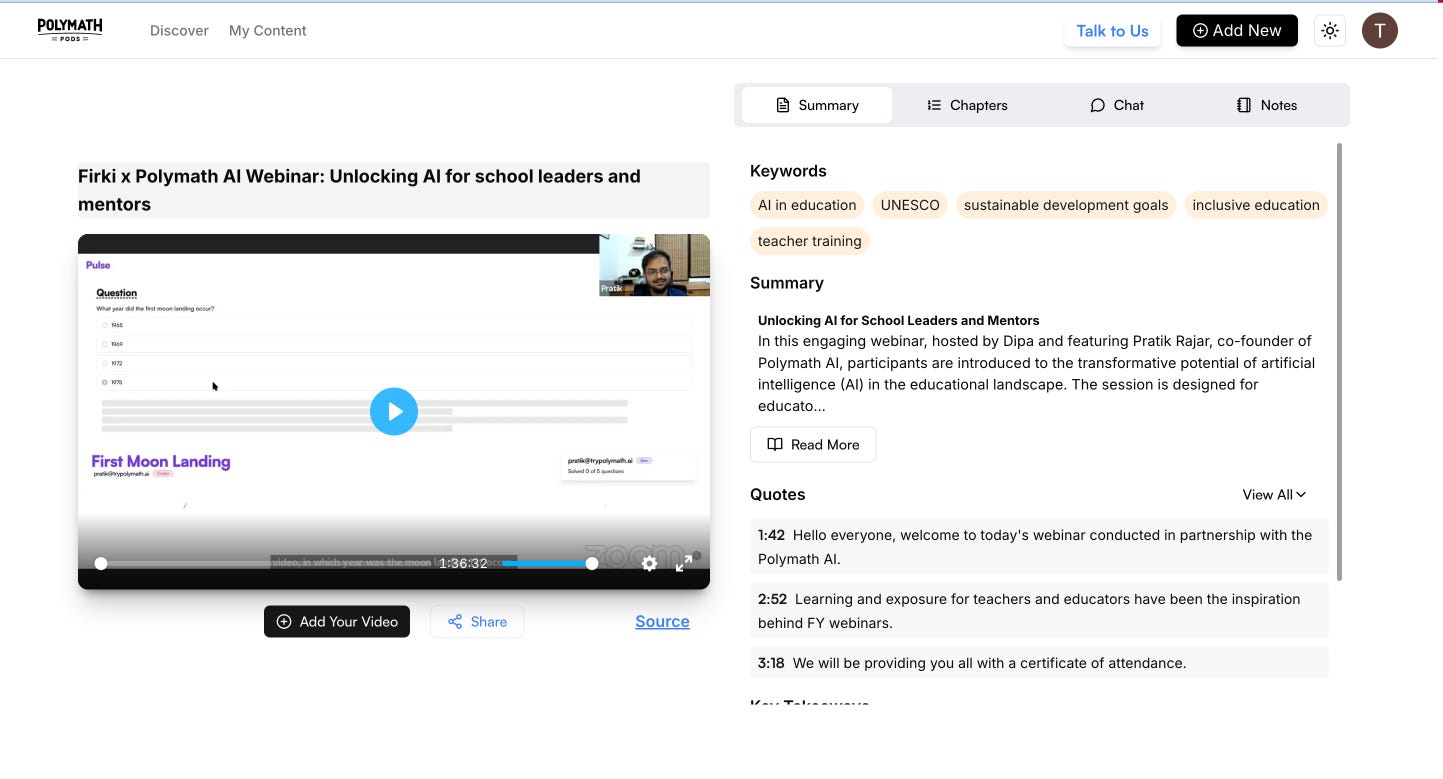Select the teacher training keyword
Image resolution: width=1443 pixels, height=779 pixels.
coord(810,241)
